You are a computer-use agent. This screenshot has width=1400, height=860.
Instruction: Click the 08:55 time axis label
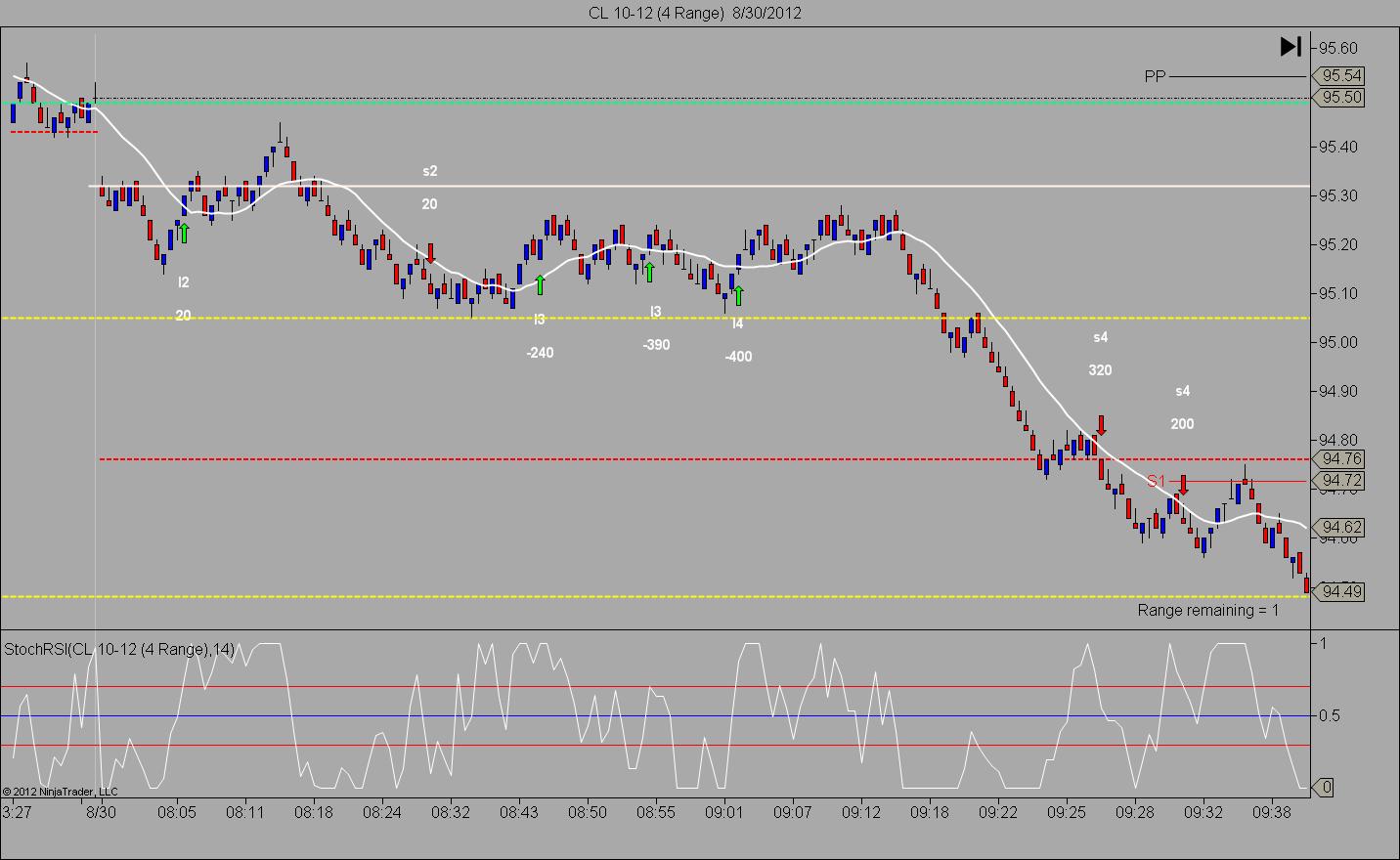pyautogui.click(x=656, y=812)
